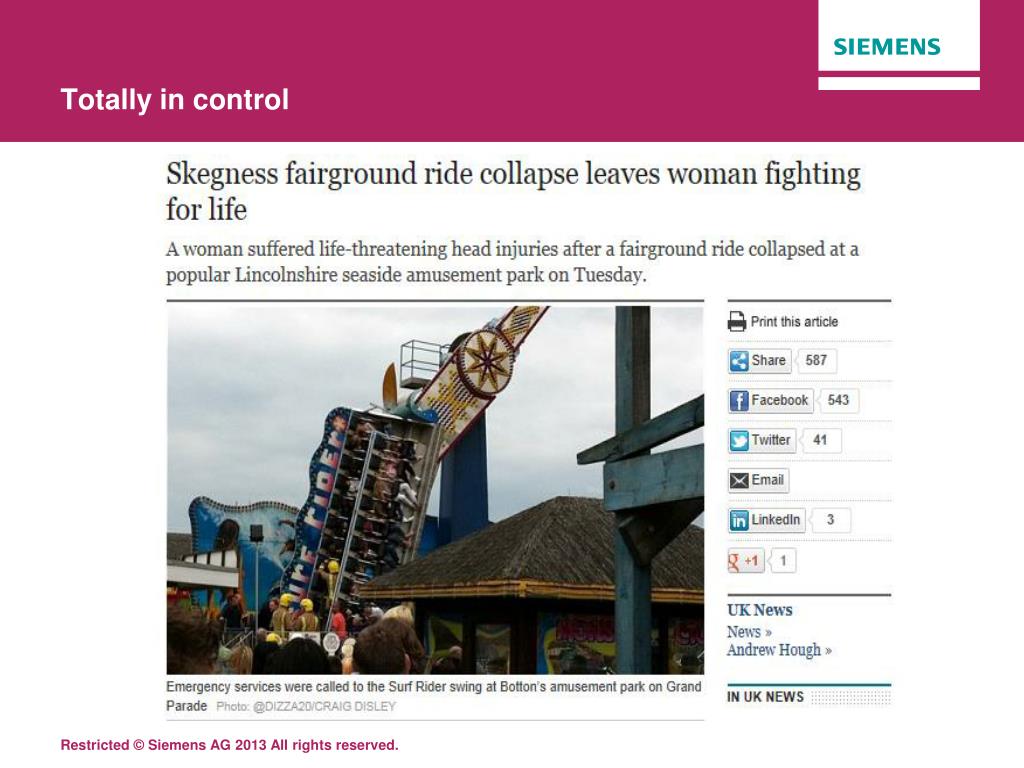Click the Share icon

tap(739, 360)
